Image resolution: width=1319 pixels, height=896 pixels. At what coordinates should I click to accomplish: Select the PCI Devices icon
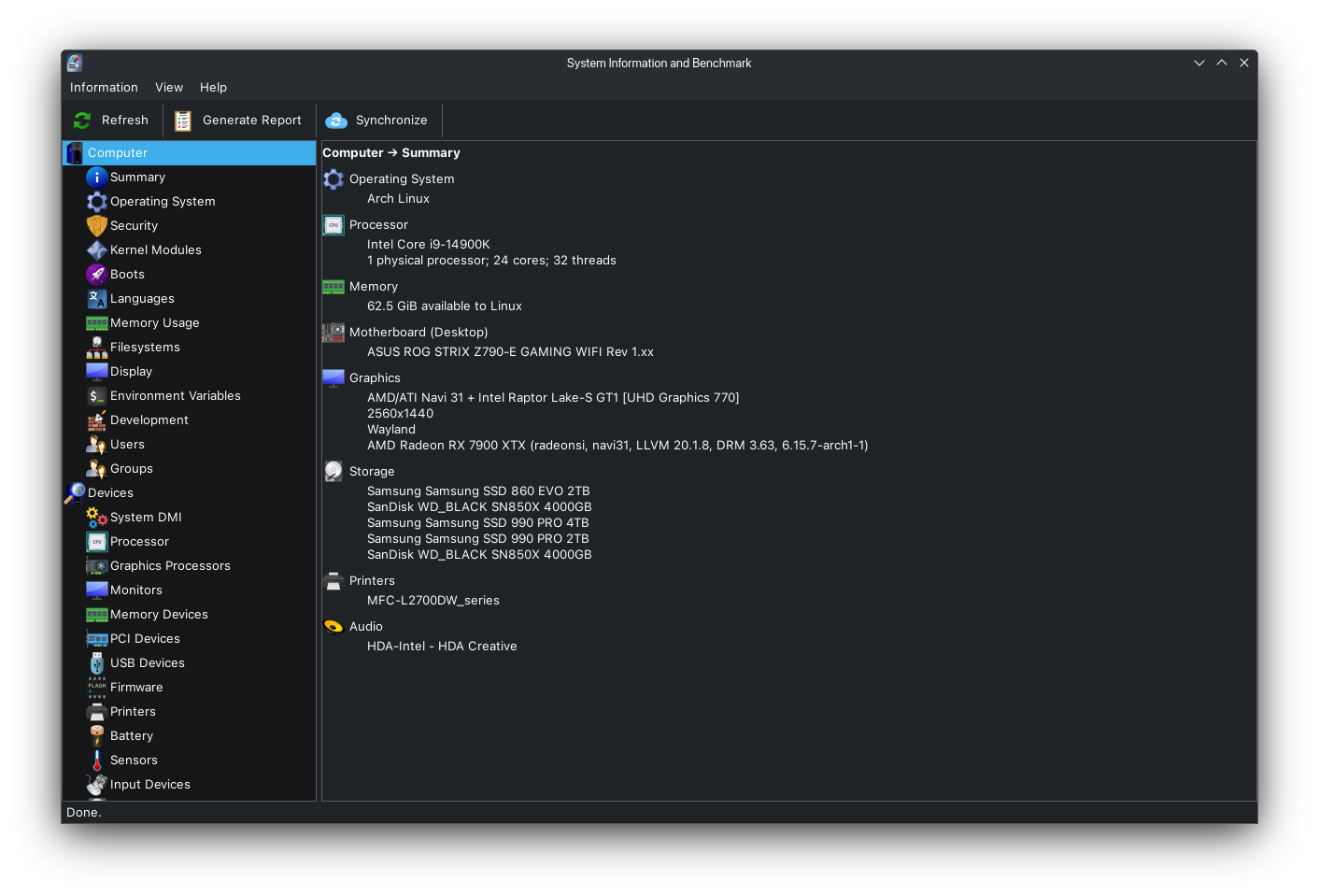[96, 638]
